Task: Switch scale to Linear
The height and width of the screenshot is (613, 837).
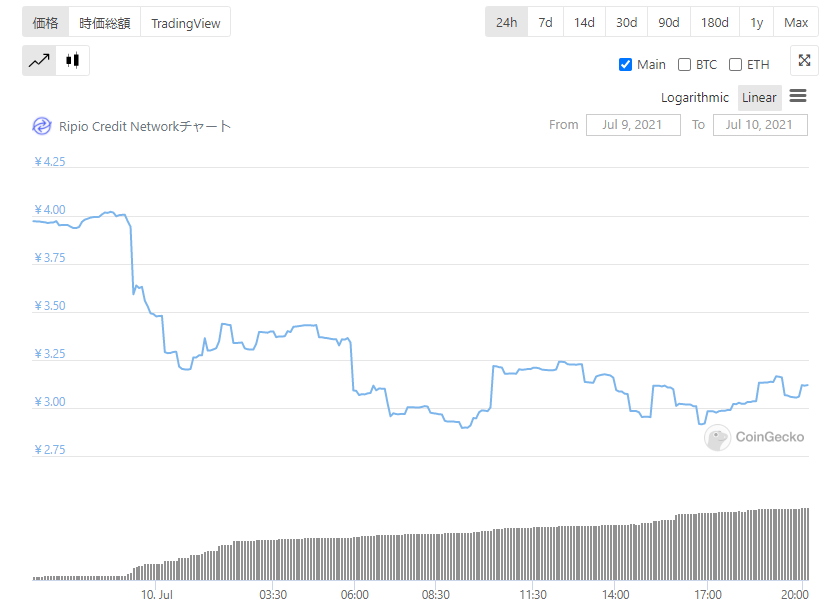Action: pyautogui.click(x=759, y=98)
